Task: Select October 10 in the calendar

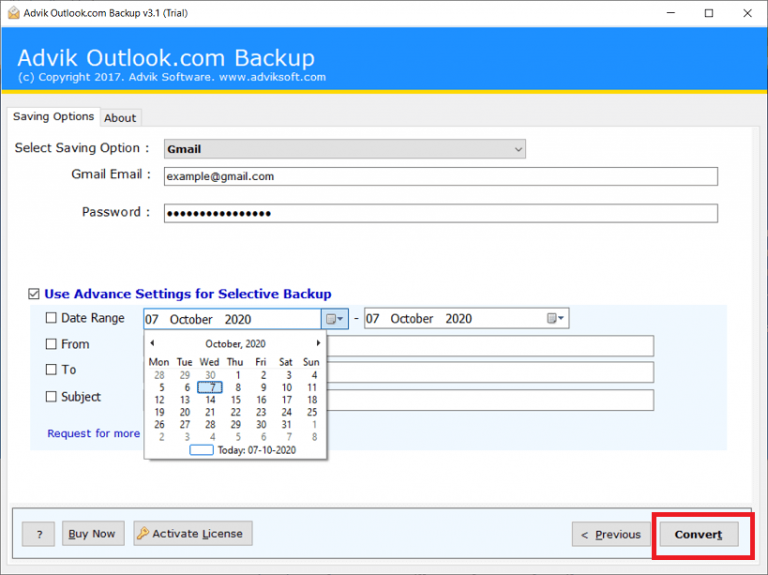Action: [287, 387]
